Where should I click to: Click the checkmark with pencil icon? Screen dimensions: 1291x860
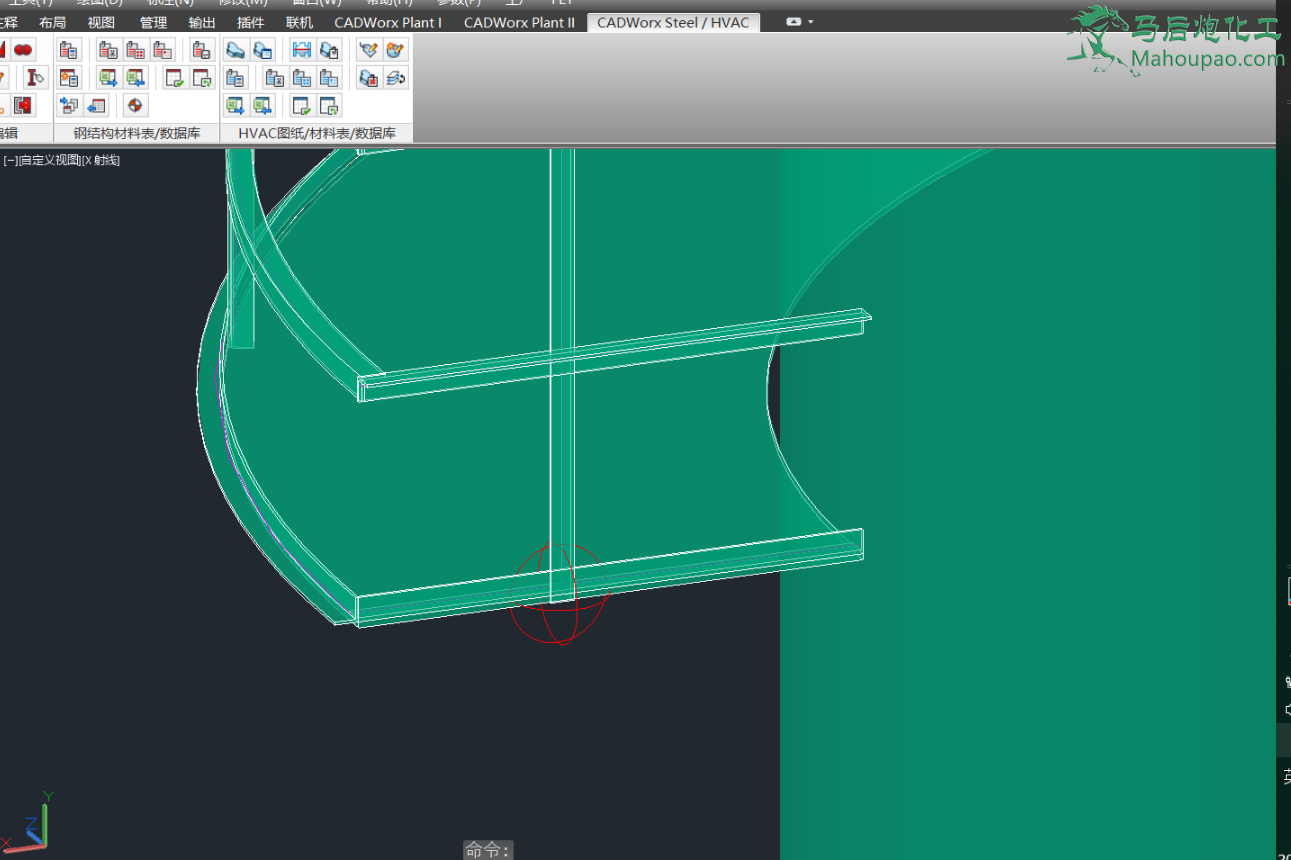point(368,49)
